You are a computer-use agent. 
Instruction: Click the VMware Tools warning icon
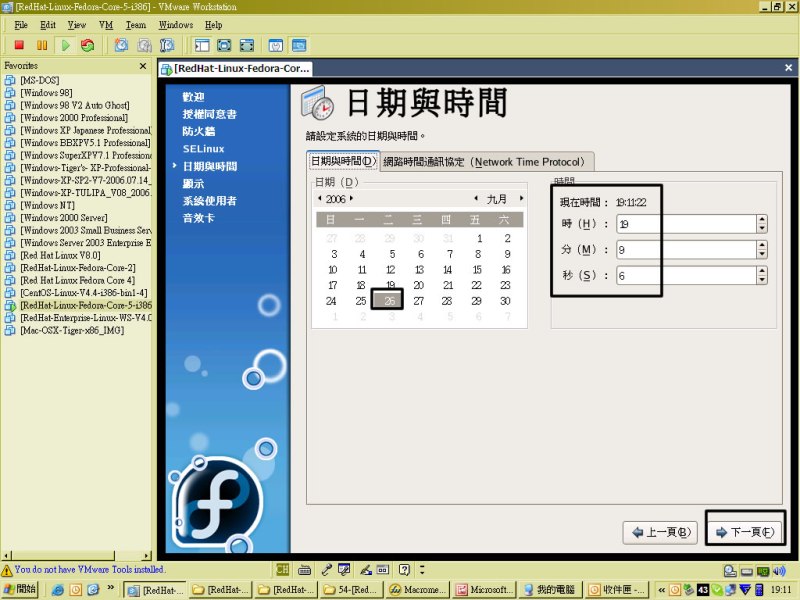point(7,570)
